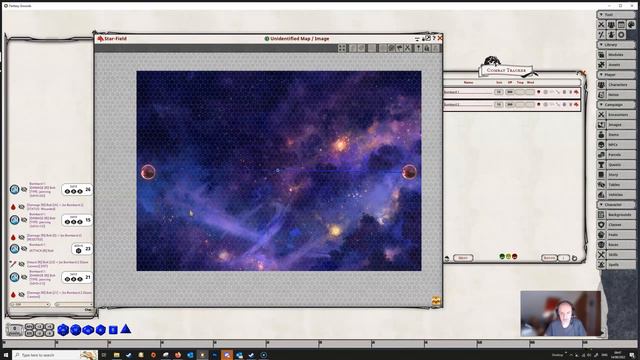The height and width of the screenshot is (360, 640).
Task: Click the four-corner fit icon in map toolbar
Action: [x=342, y=48]
